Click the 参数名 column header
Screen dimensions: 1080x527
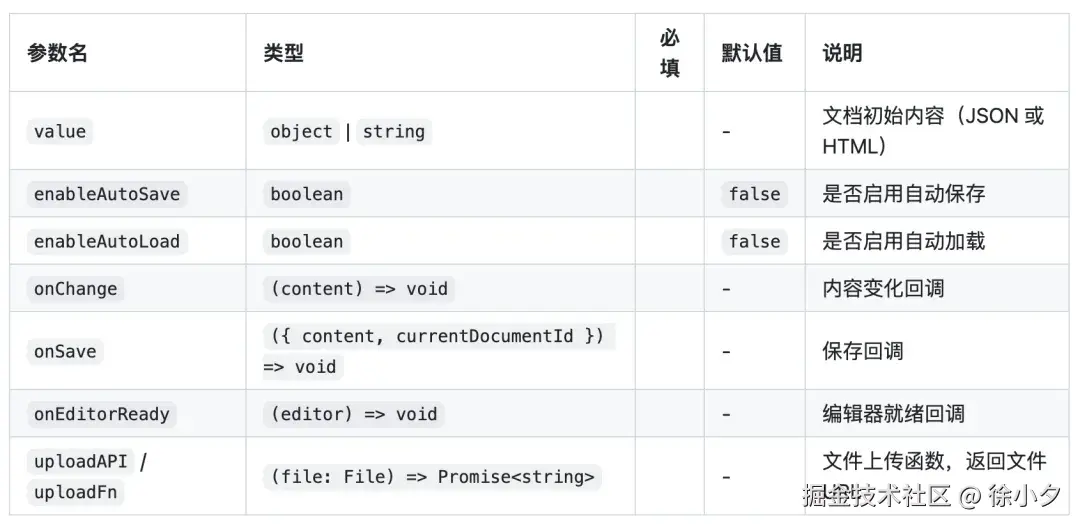57,54
